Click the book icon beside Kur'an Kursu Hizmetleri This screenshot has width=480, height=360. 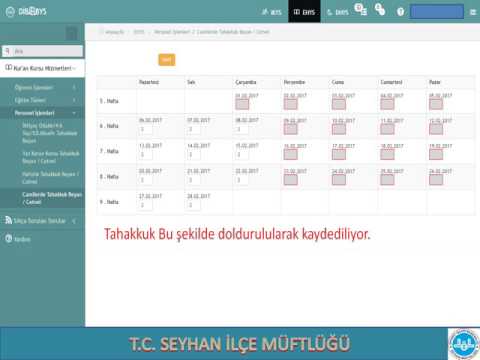(9, 68)
